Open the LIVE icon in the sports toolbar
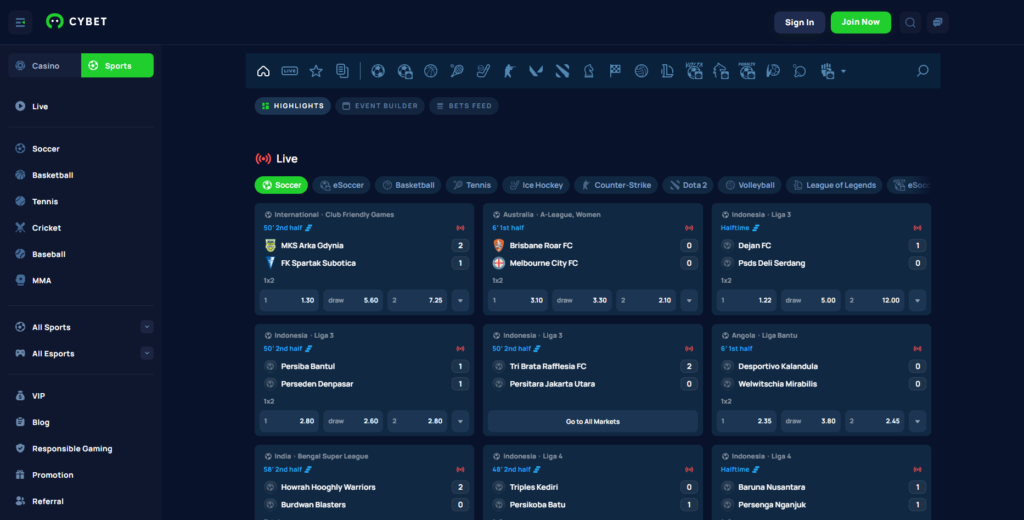Screen dimensions: 1024x520 click(289, 71)
